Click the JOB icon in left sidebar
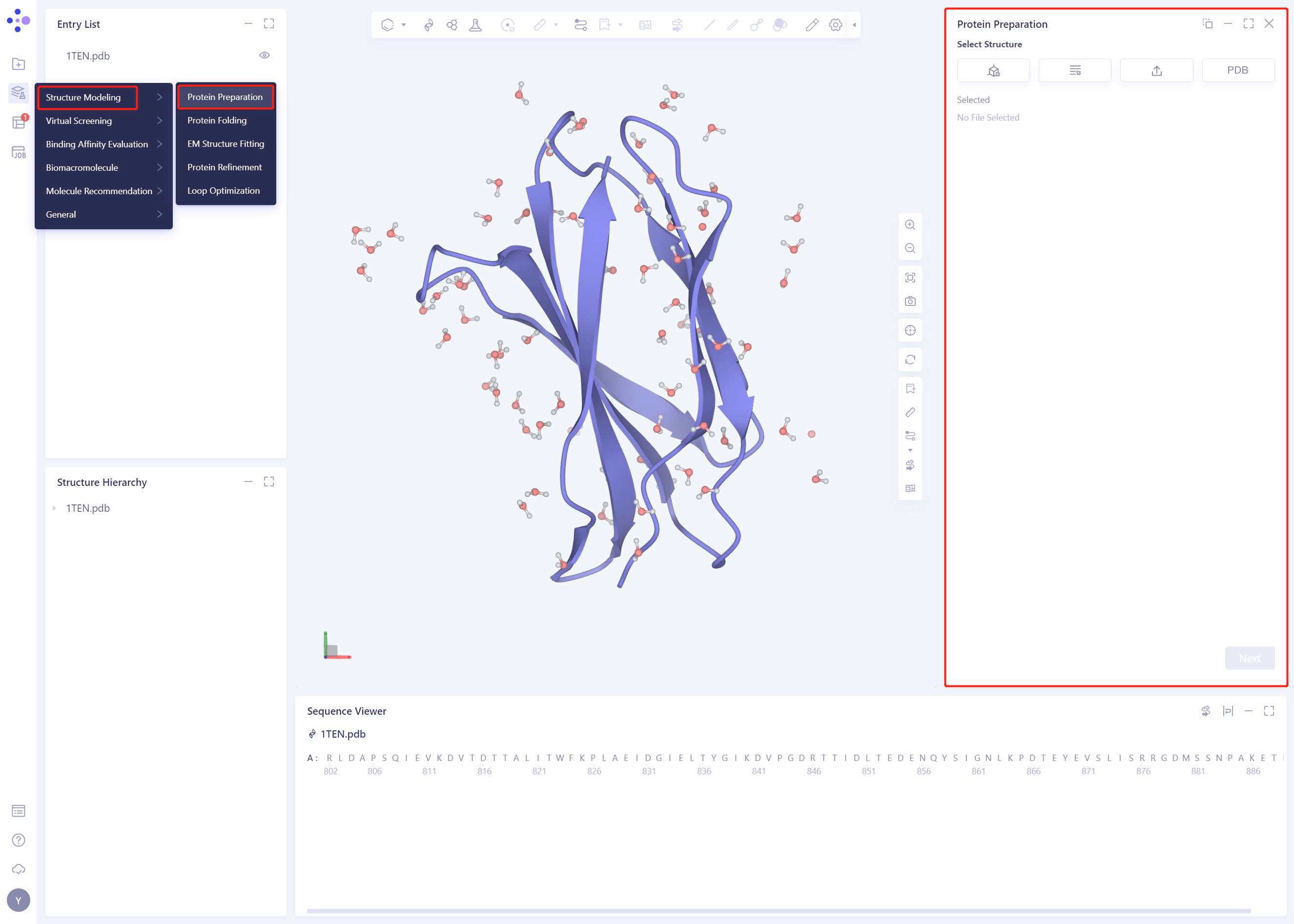Viewport: 1294px width, 924px height. point(18,153)
